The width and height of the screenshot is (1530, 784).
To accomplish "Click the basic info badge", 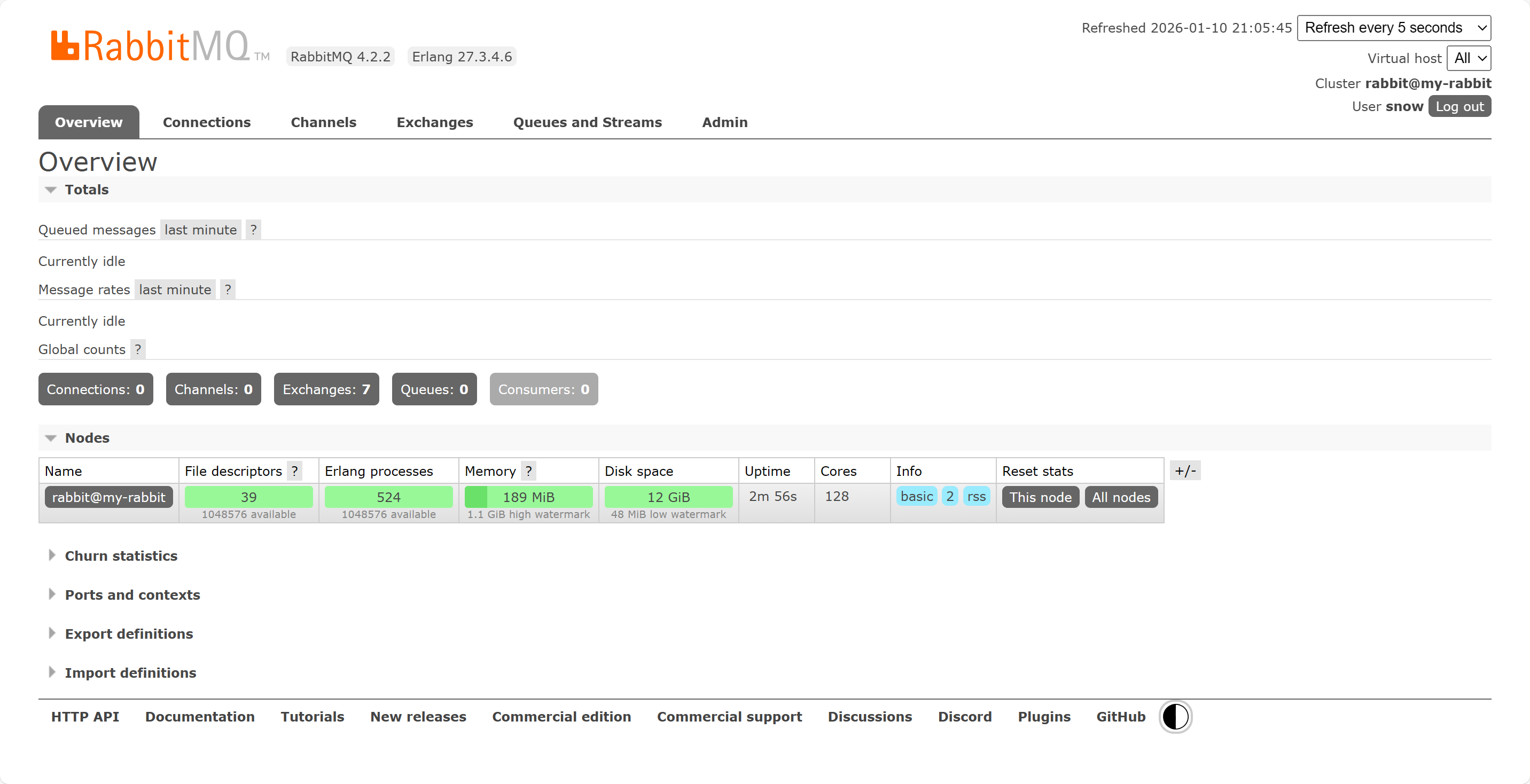I will click(917, 497).
